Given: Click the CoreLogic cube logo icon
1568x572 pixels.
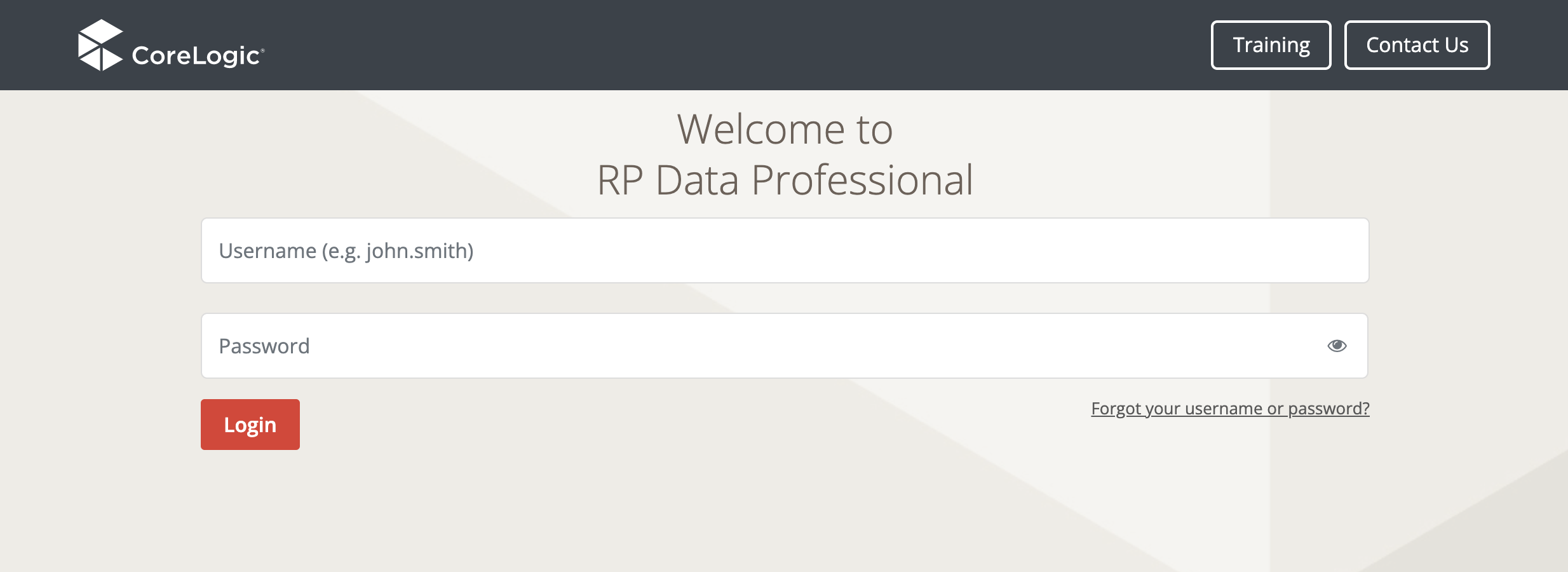Looking at the screenshot, I should tap(100, 45).
